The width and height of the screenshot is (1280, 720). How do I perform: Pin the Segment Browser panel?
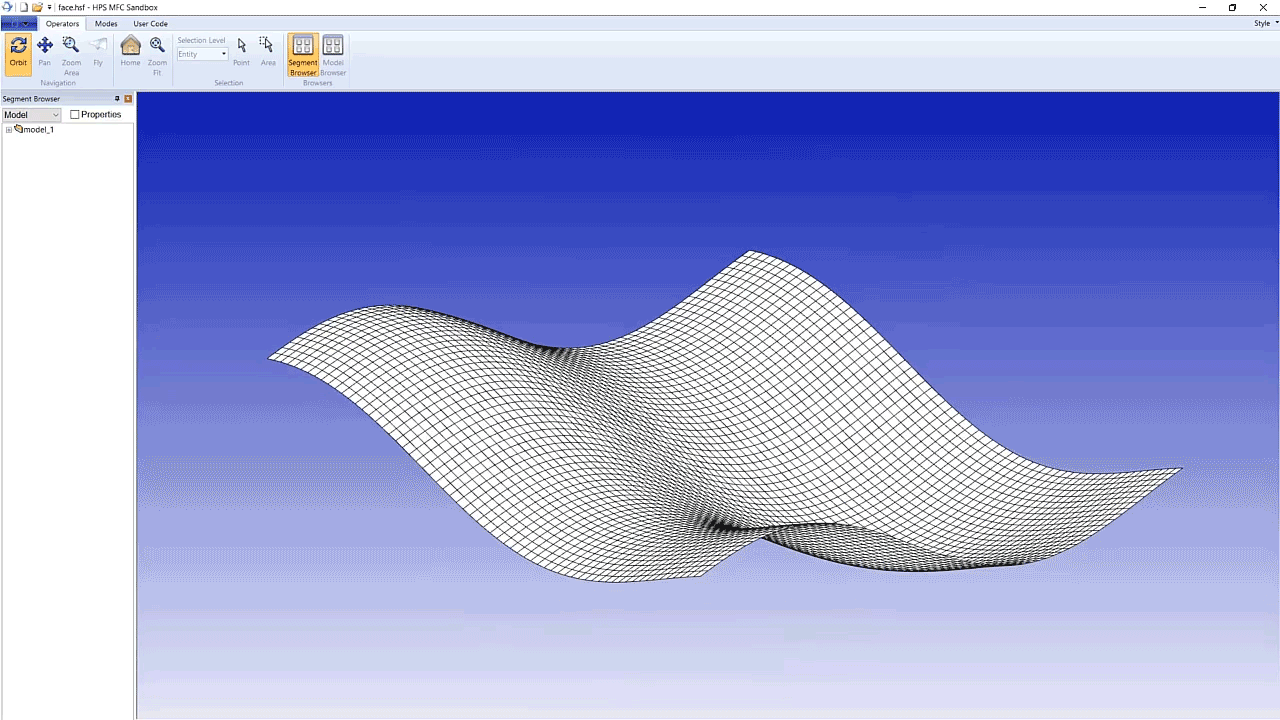[x=117, y=99]
